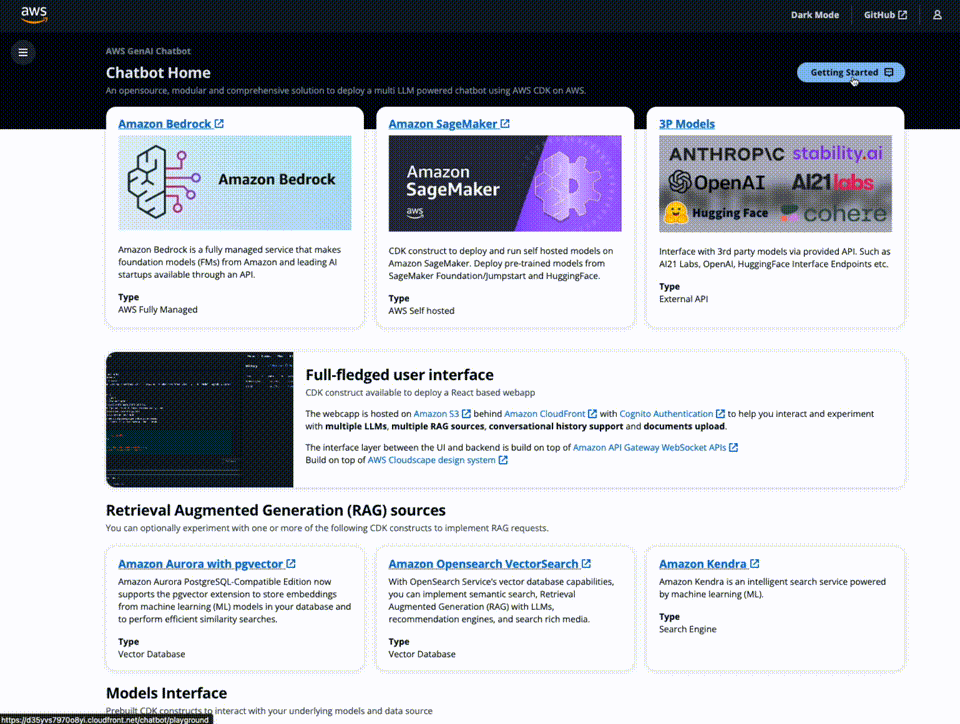The height and width of the screenshot is (724, 960).
Task: Click the AWS GenAI Chatbot breadcrumb
Action: point(148,51)
